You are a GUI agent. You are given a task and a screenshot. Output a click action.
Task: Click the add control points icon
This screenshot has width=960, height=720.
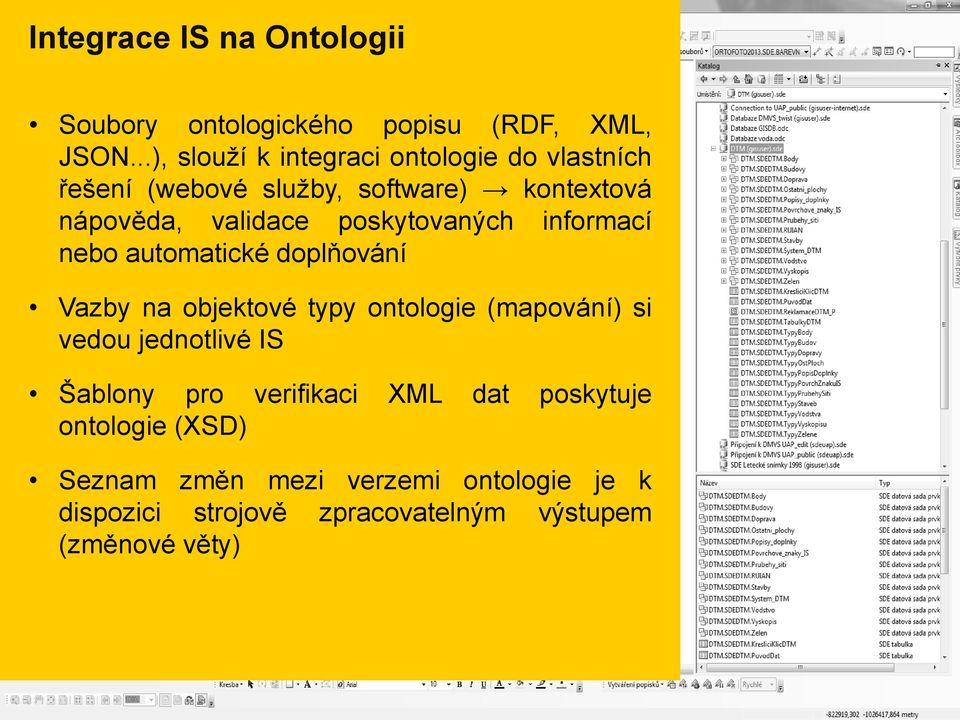pyautogui.click(x=817, y=52)
